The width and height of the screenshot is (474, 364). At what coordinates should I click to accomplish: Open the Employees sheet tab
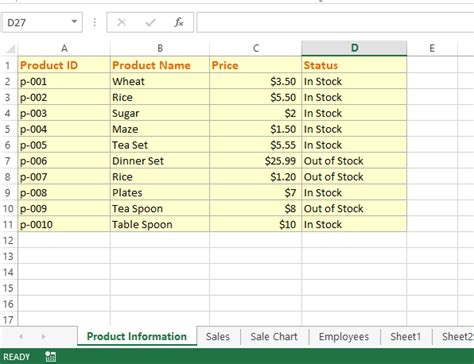click(x=344, y=336)
